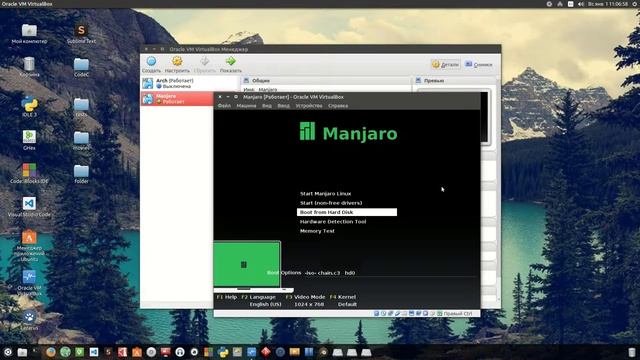The image size is (640, 360).
Task: Open the Корзина trash desktop icon
Action: 29,67
